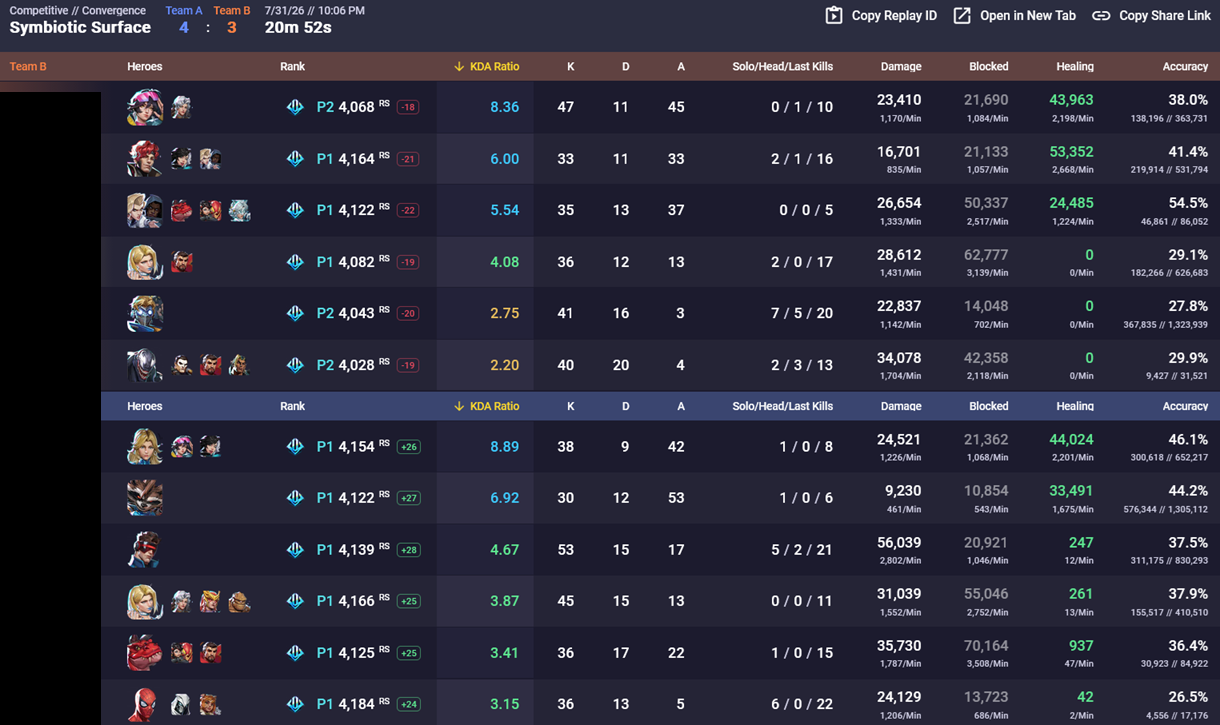Image resolution: width=1220 pixels, height=725 pixels.
Task: Click rank emblem beside P2 4,043
Action: tap(295, 313)
